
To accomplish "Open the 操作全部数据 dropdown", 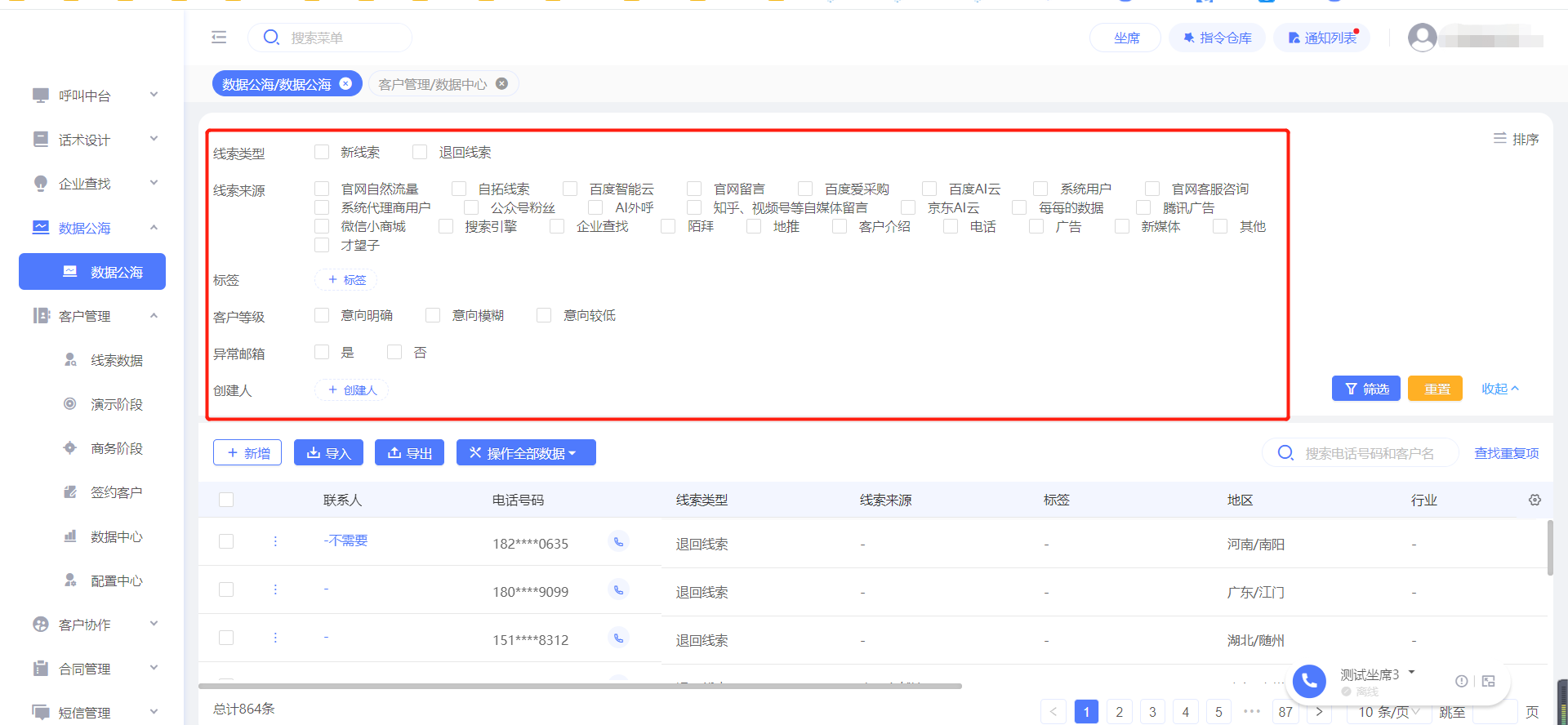I will (x=526, y=452).
